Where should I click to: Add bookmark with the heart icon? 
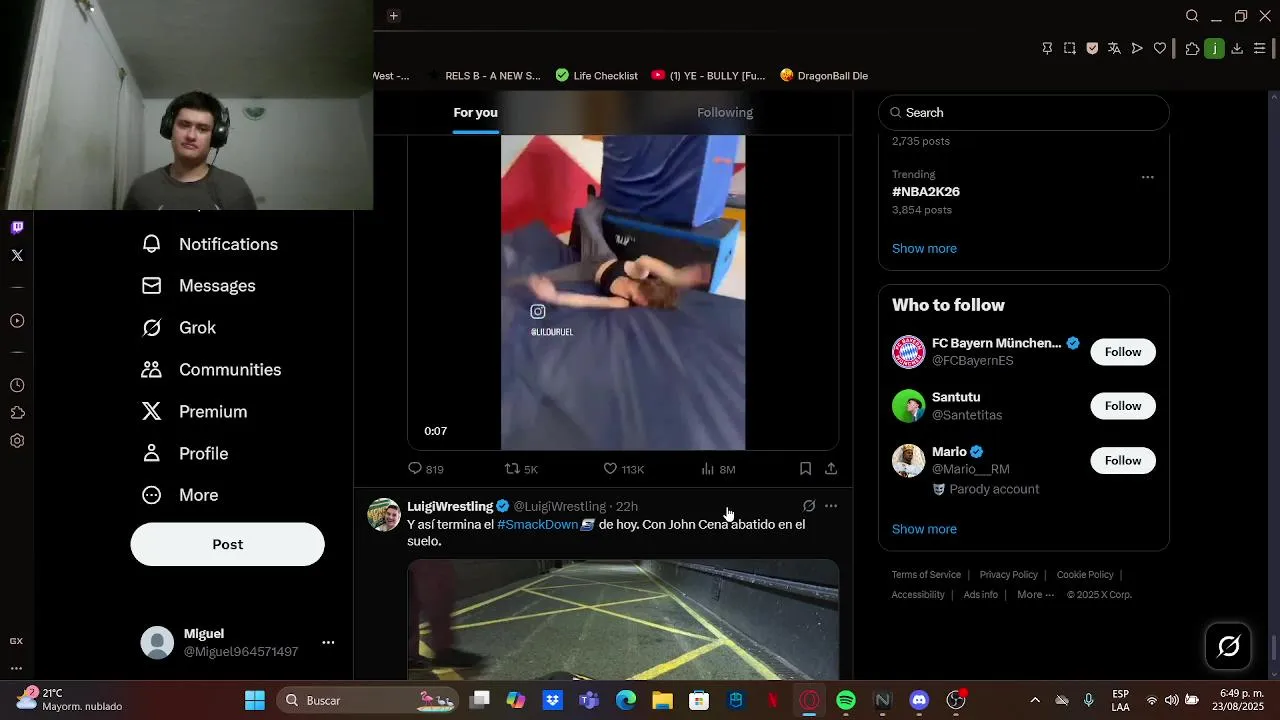1160,48
